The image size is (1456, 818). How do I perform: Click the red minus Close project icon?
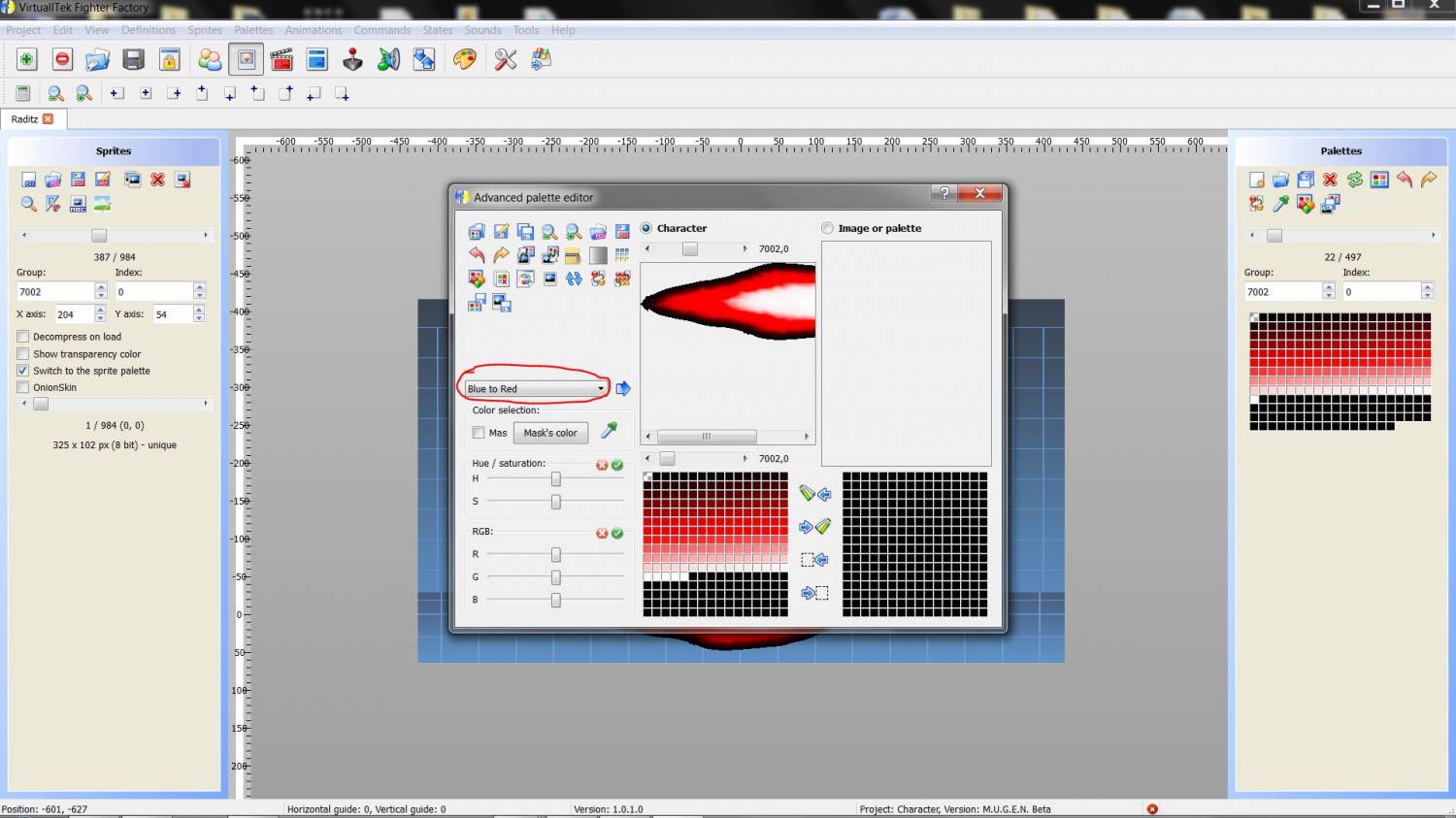click(62, 60)
